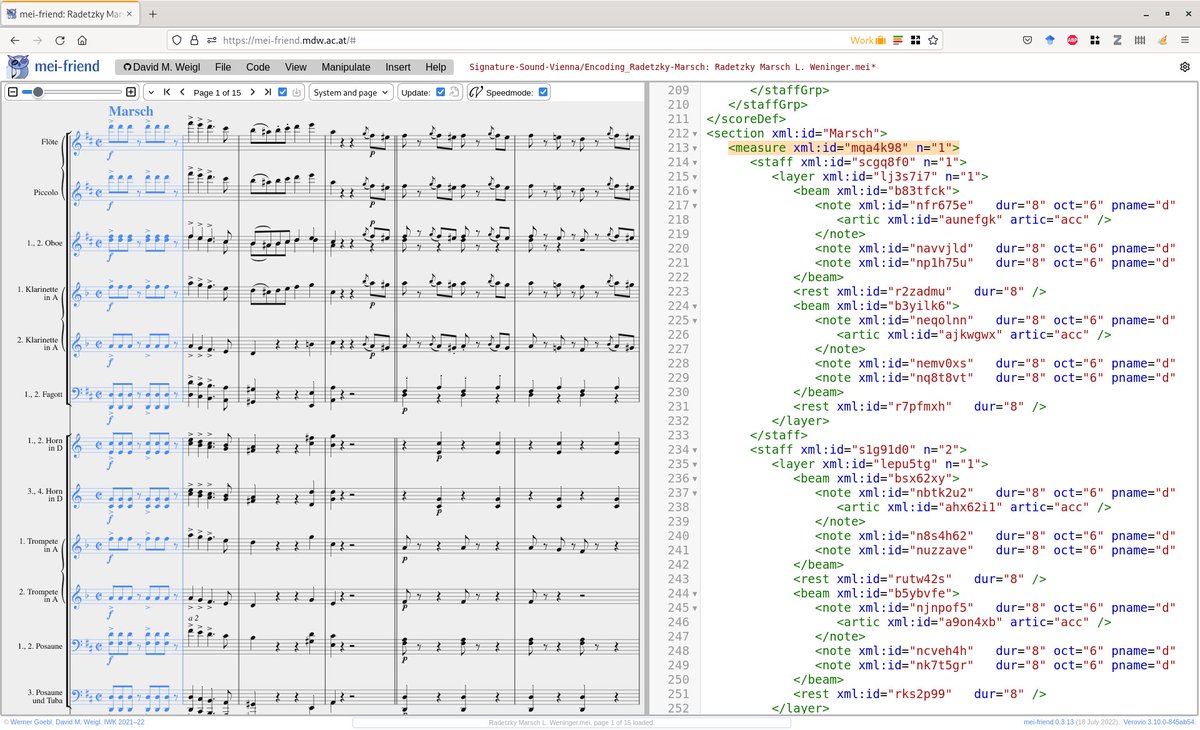The height and width of the screenshot is (730, 1200).
Task: Open the View menu
Action: (x=295, y=67)
